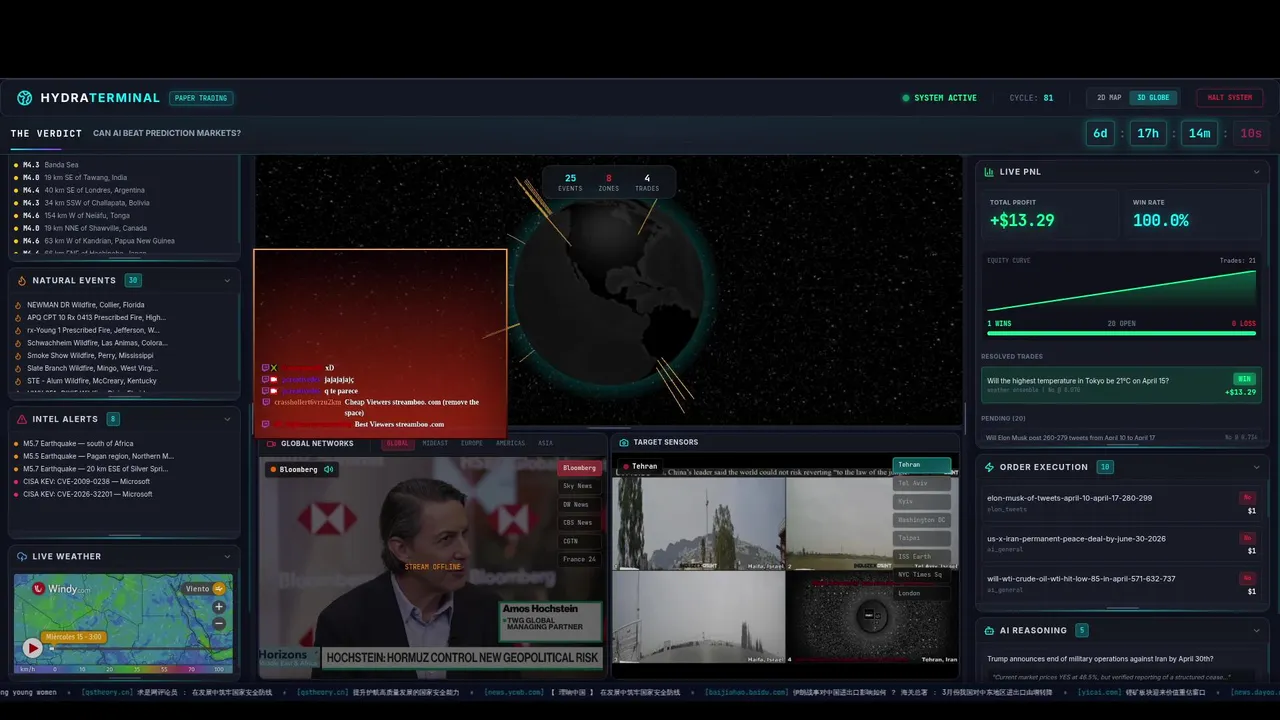Click the wildfire icon beside NEWMAN DR Wildfire
Viewport: 1280px width, 720px height.
point(18,305)
